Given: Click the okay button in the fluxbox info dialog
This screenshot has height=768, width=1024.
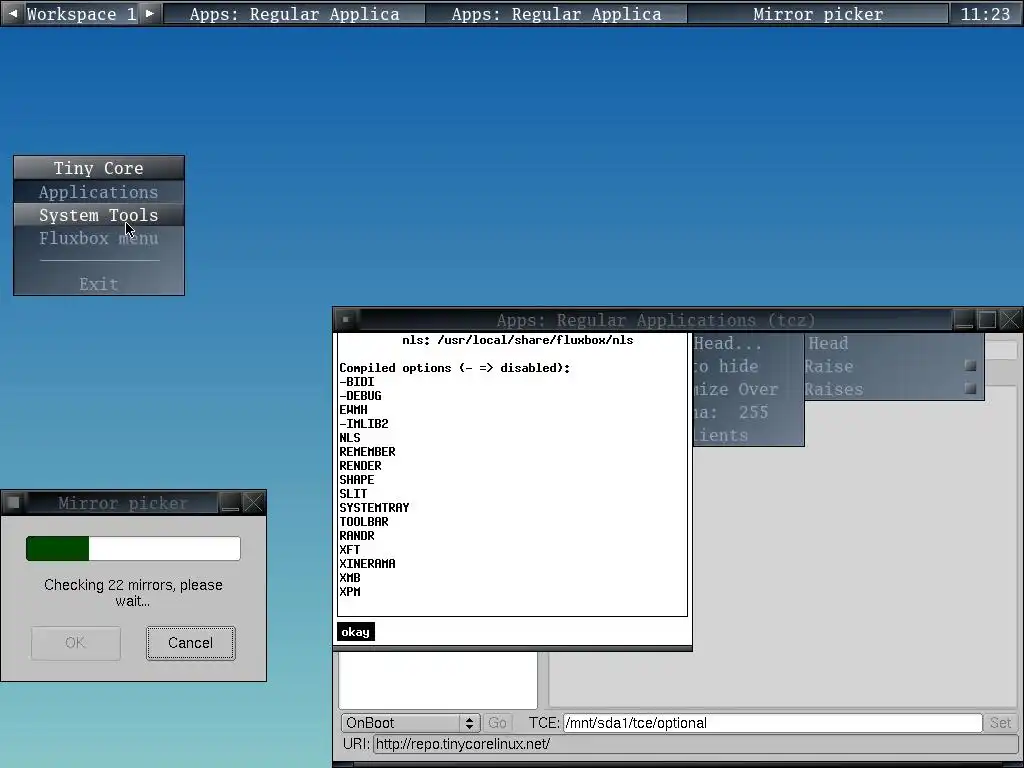Looking at the screenshot, I should tap(356, 632).
